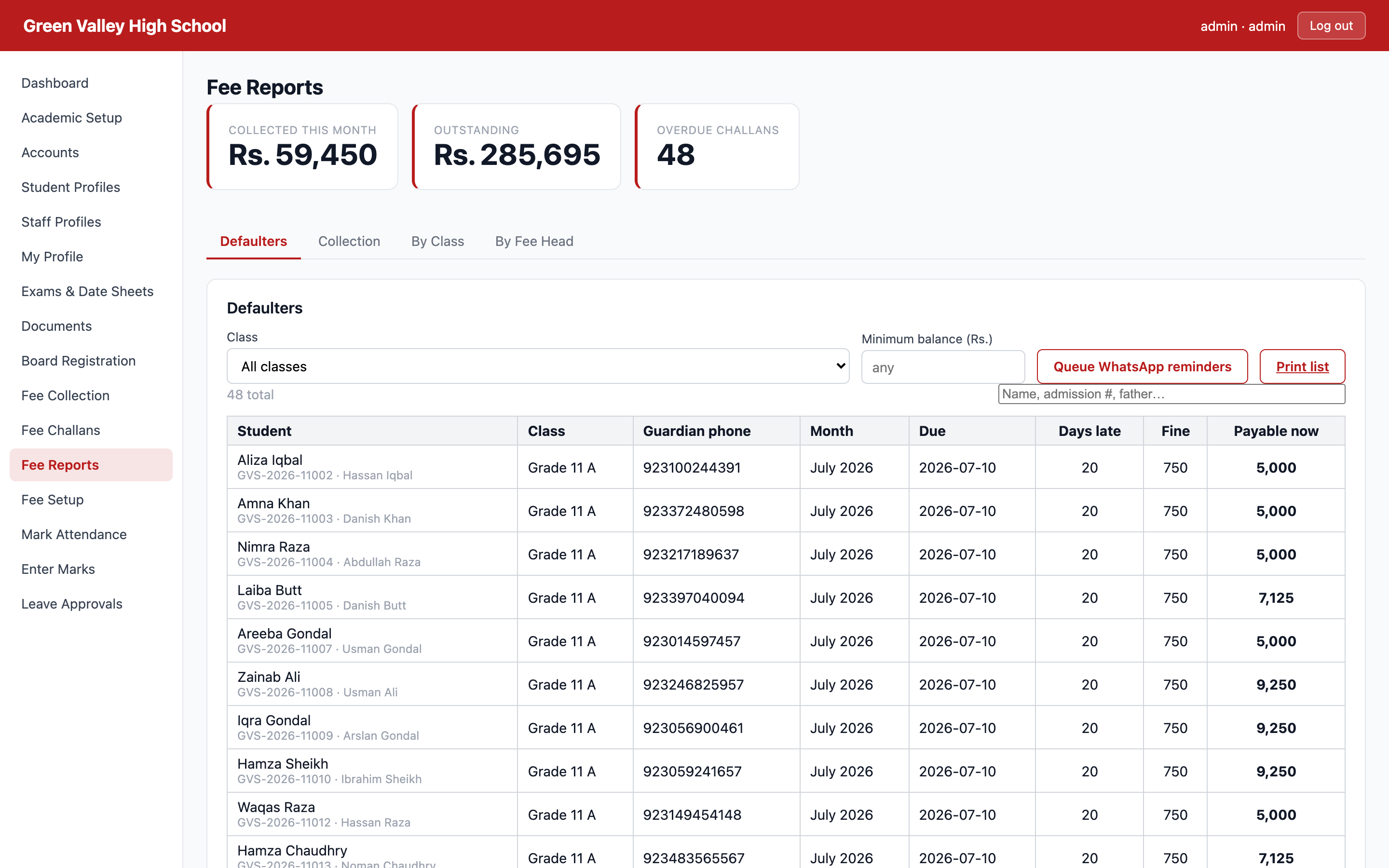Navigate to Student Profiles

click(x=70, y=187)
